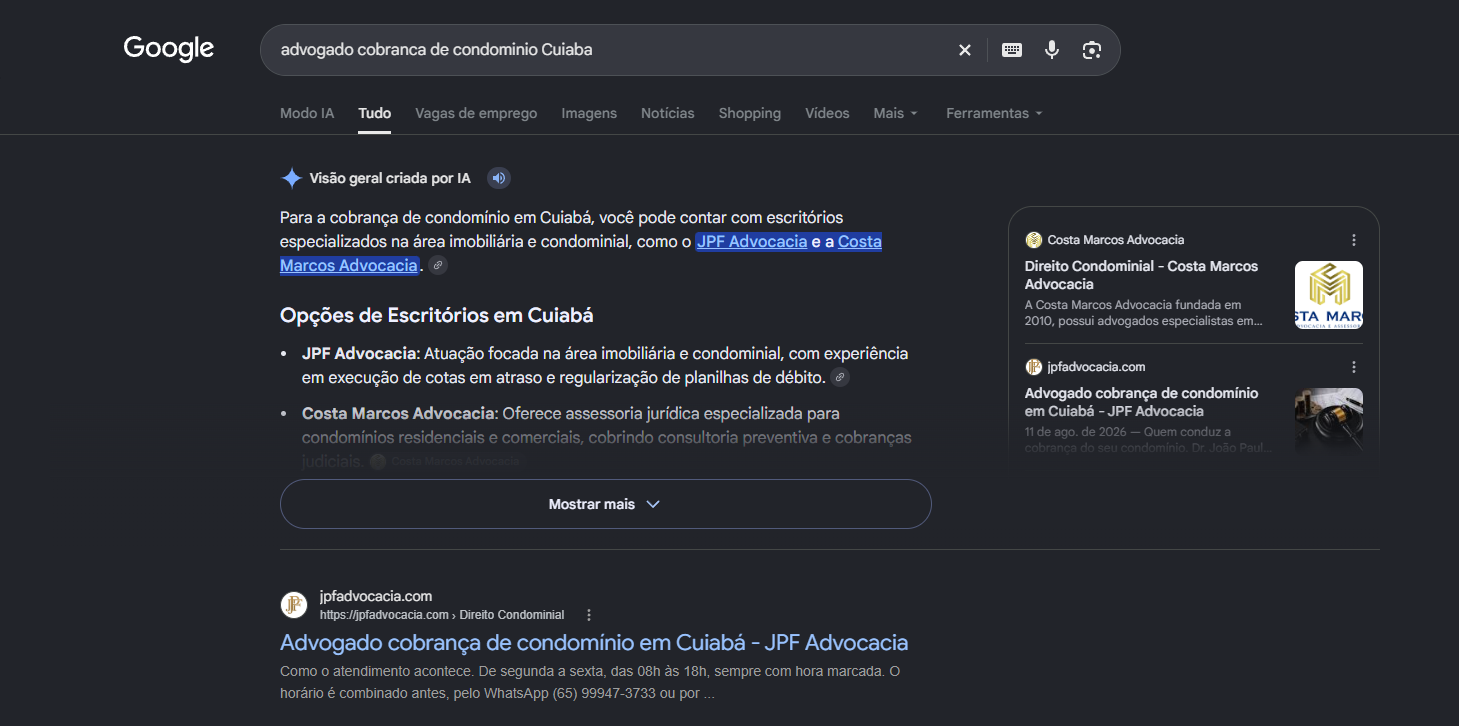Viewport: 1459px width, 726px height.
Task: Expand the AI overview with Mostrar mais
Action: [x=605, y=504]
